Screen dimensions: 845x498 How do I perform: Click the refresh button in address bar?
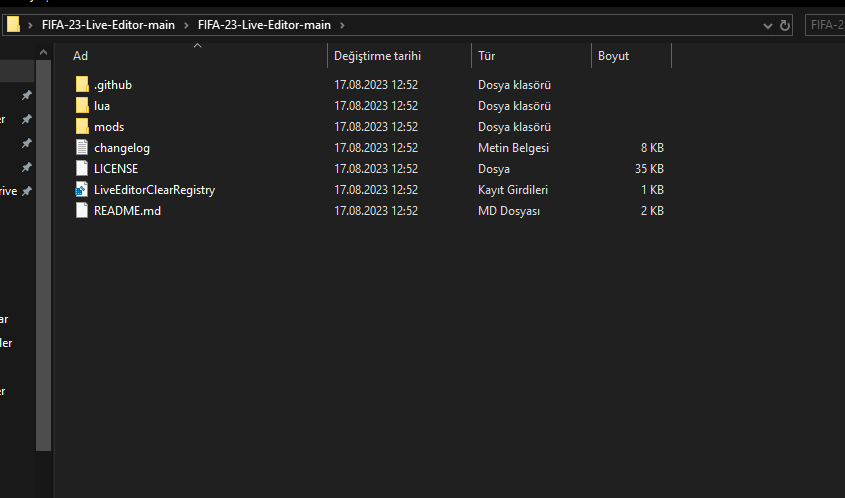(785, 25)
